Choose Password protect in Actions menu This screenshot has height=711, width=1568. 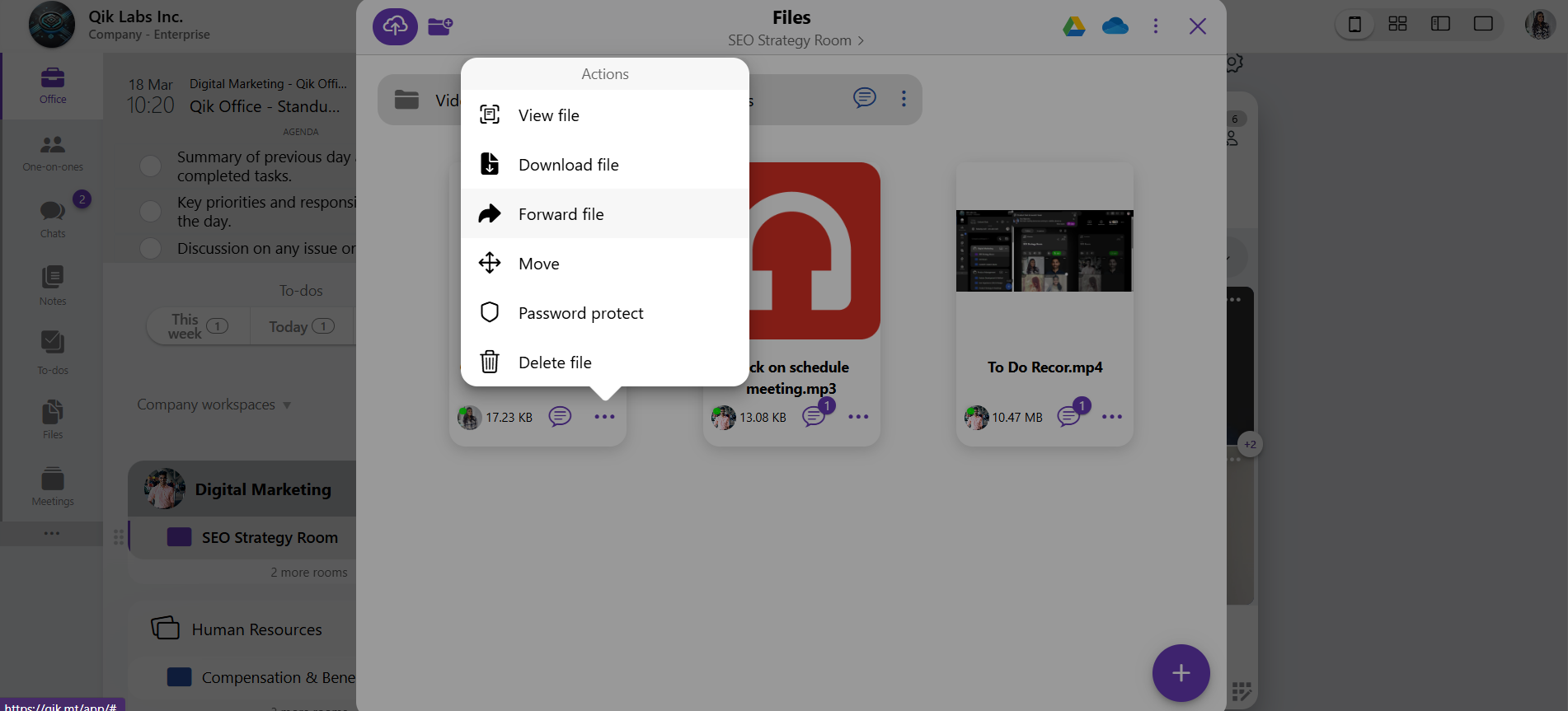[x=580, y=313]
